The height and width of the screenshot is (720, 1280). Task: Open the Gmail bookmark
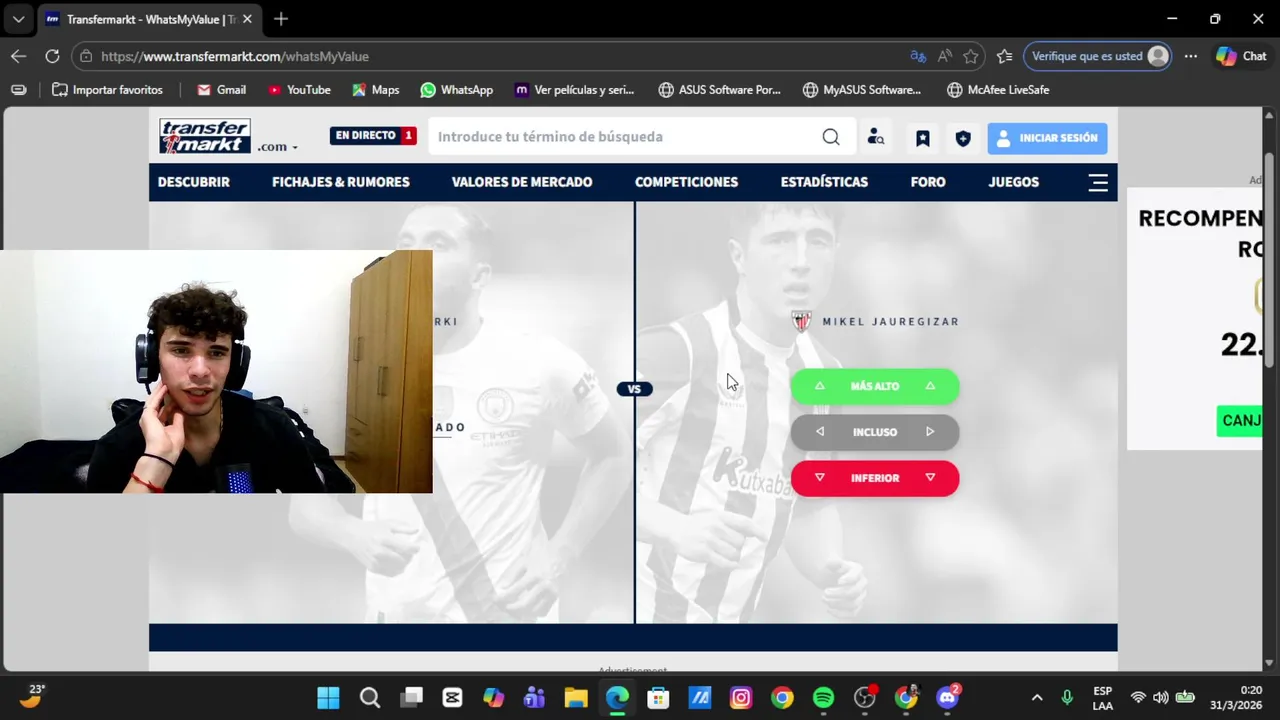pos(221,90)
